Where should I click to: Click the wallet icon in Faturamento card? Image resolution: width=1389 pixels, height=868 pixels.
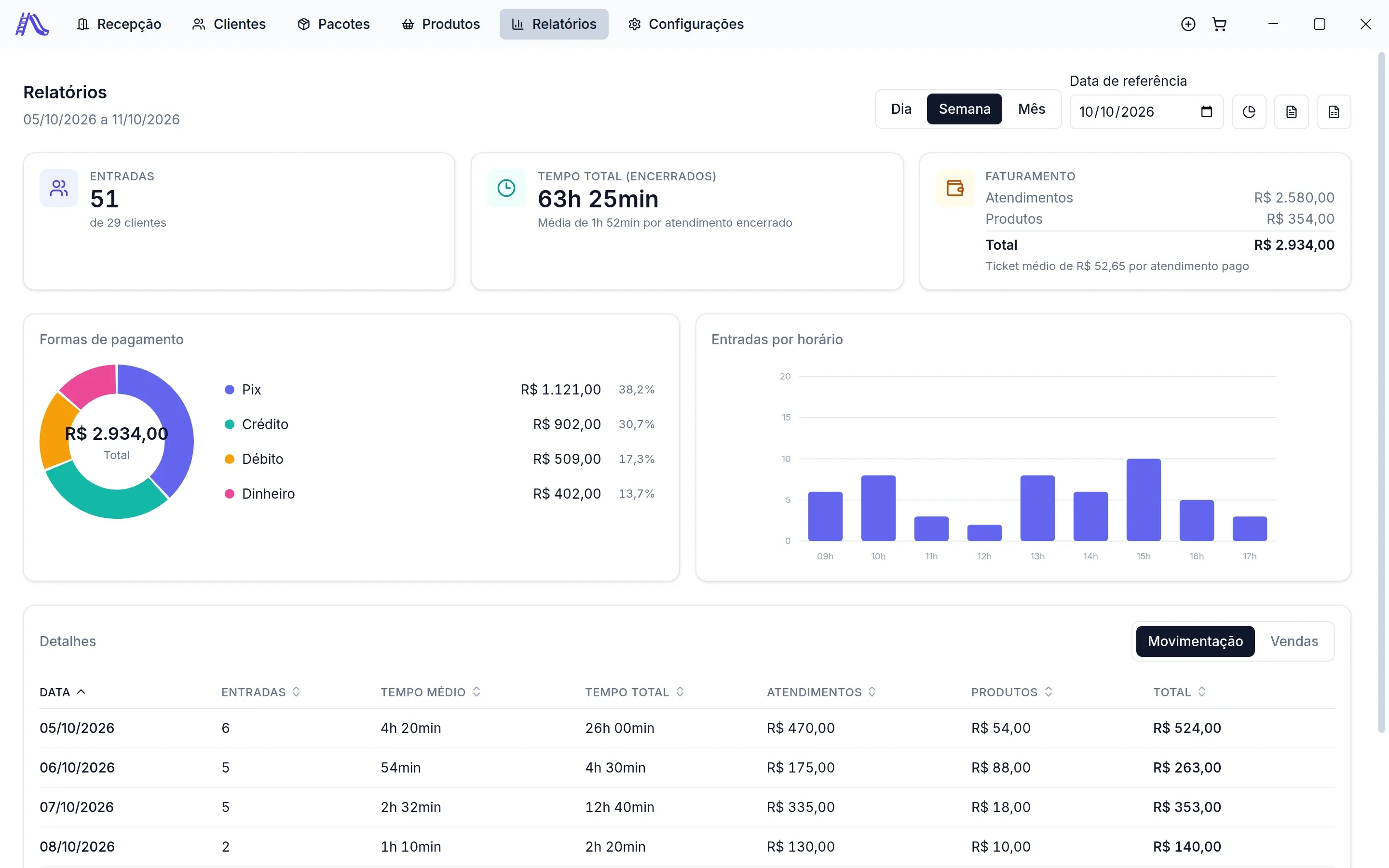point(955,188)
